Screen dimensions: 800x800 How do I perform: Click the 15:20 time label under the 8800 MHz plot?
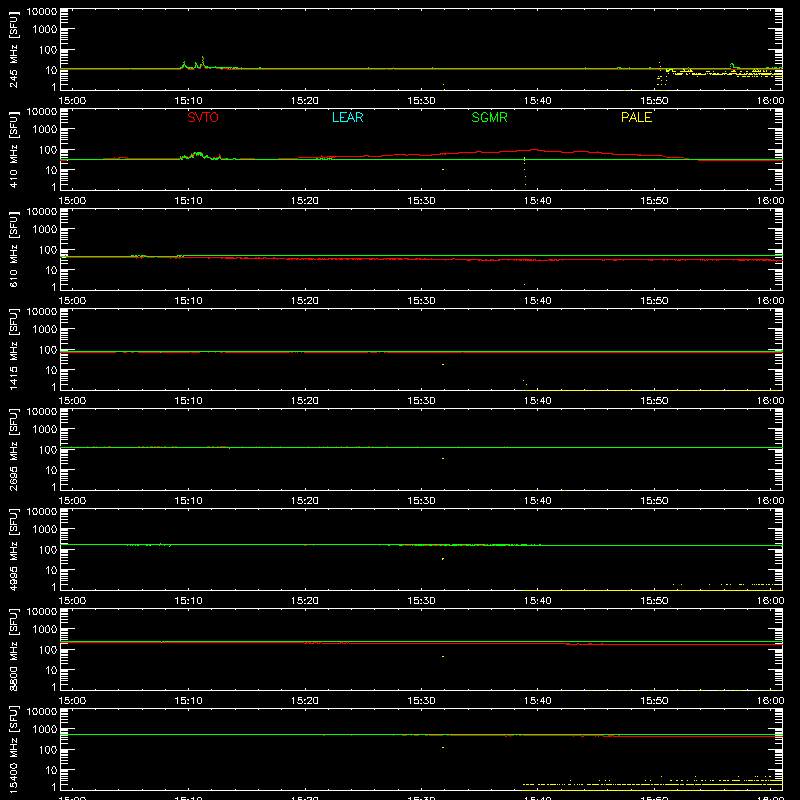click(x=305, y=701)
